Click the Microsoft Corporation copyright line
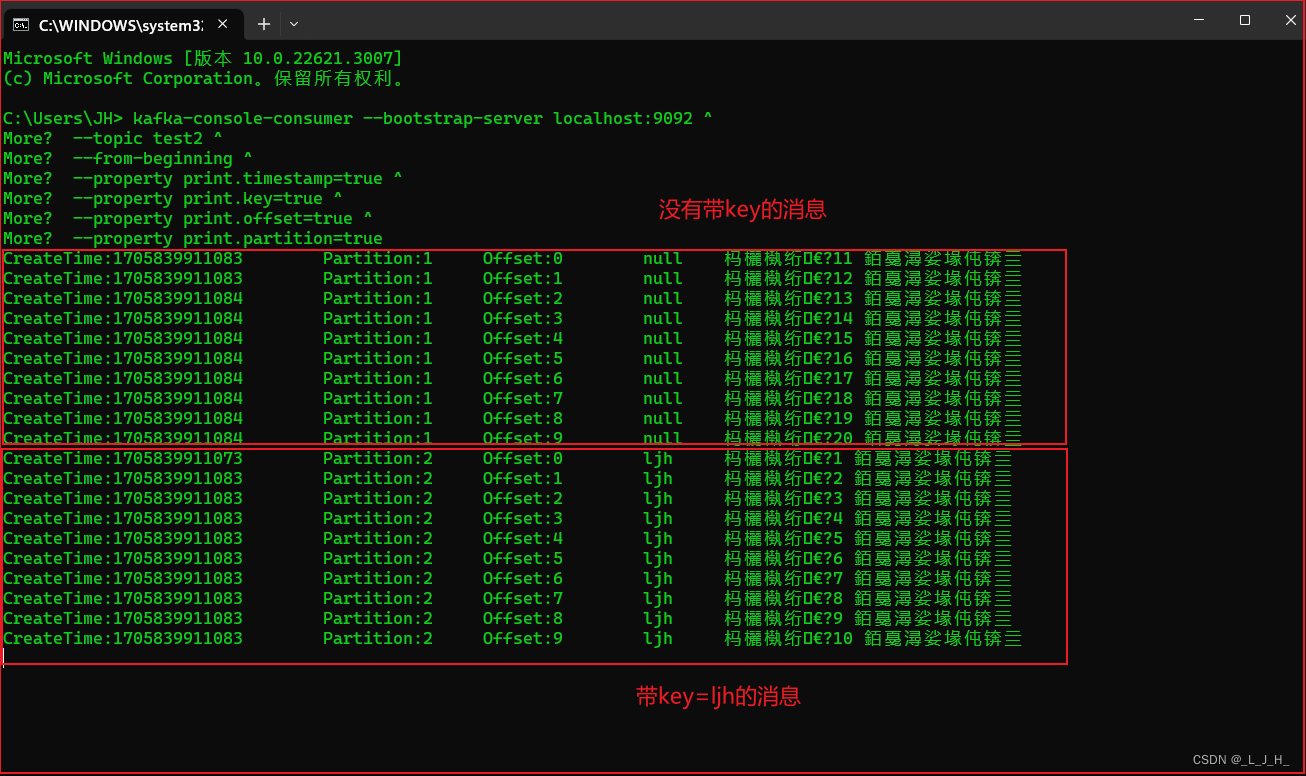 (204, 78)
